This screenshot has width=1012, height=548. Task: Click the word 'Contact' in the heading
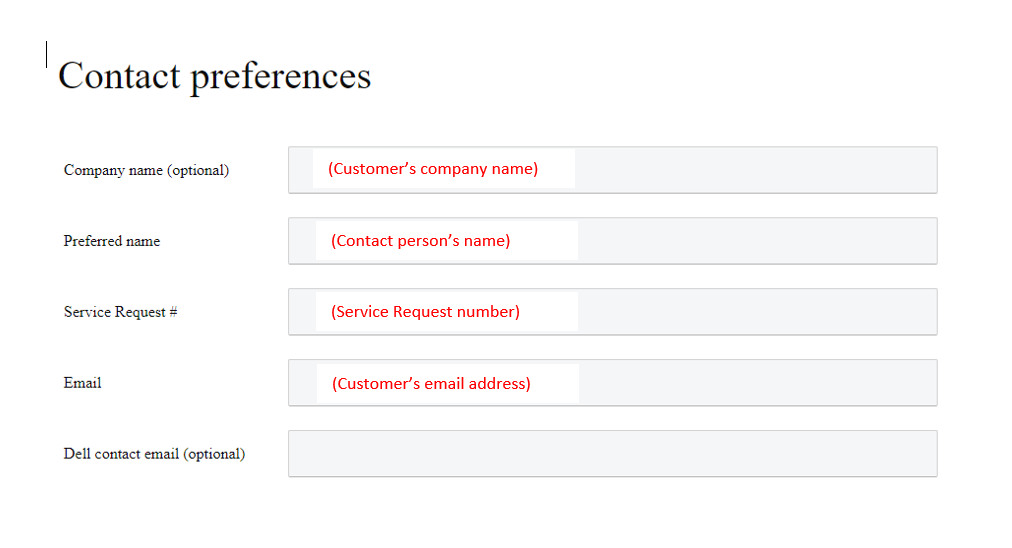tap(120, 76)
